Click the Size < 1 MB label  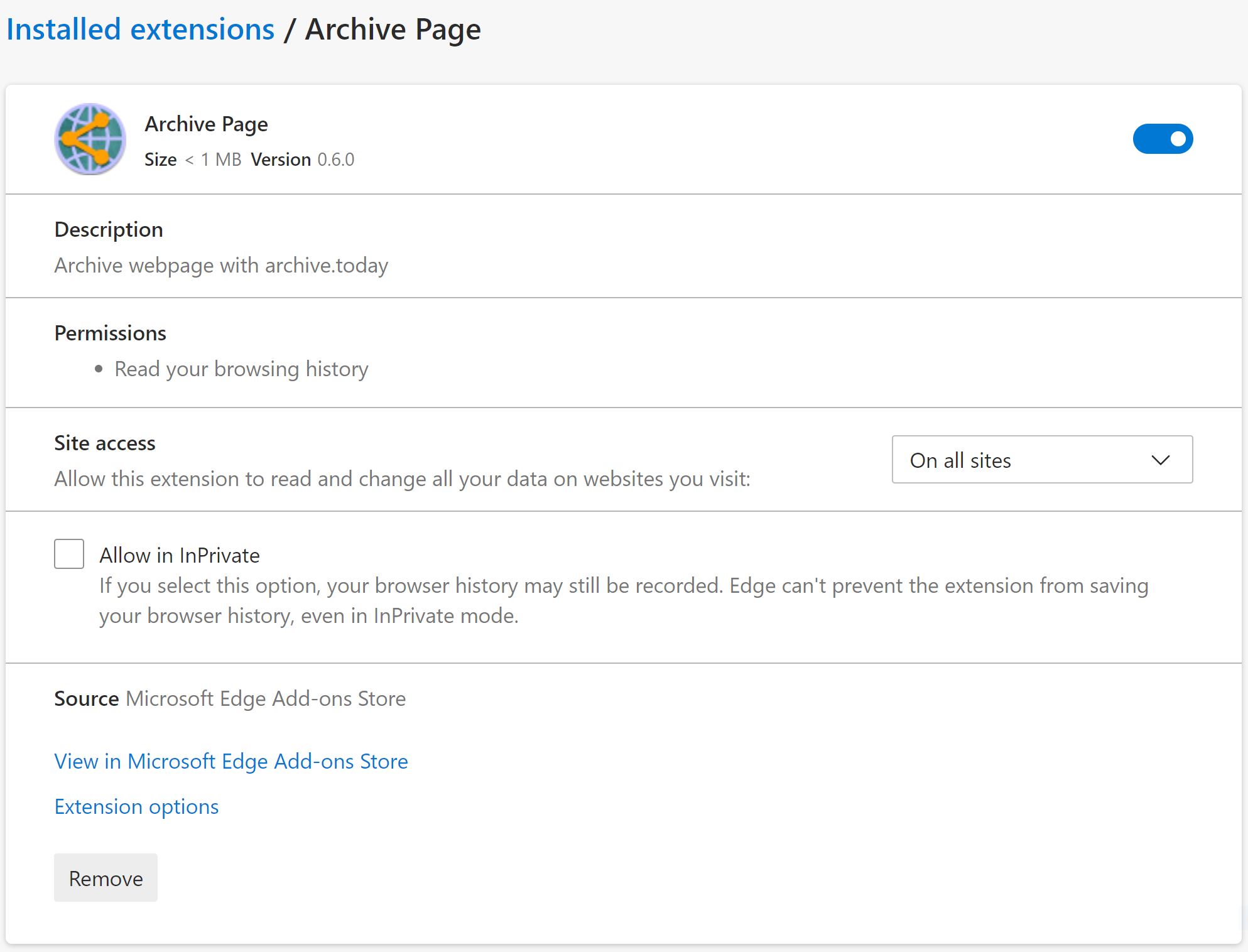click(193, 160)
